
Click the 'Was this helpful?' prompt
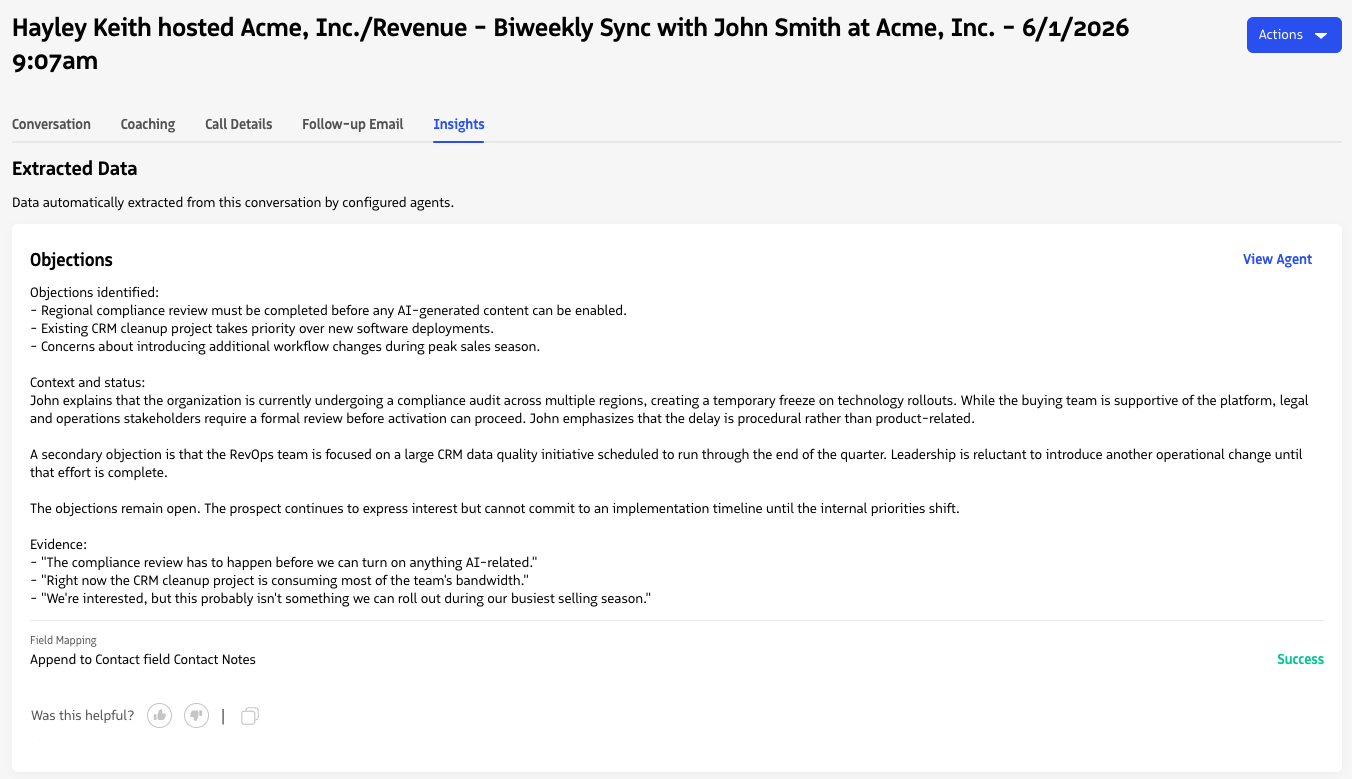click(x=82, y=715)
